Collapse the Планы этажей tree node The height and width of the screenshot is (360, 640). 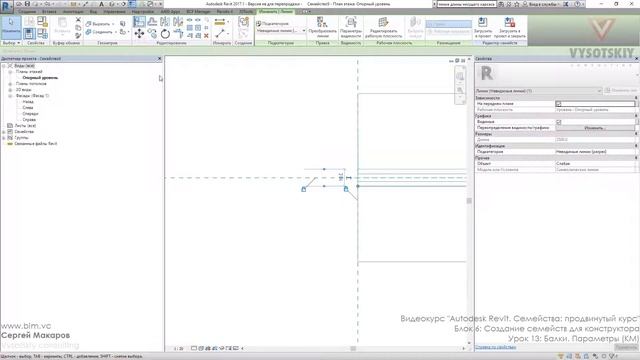pyautogui.click(x=10, y=72)
